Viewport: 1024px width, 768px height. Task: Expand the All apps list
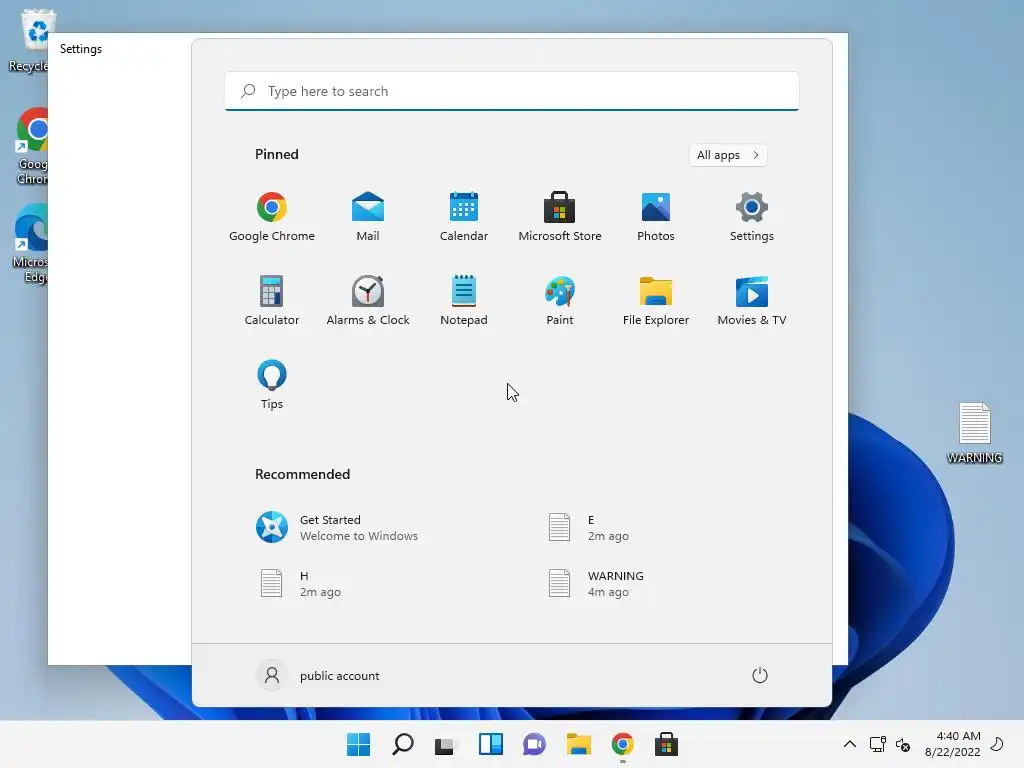pos(728,155)
